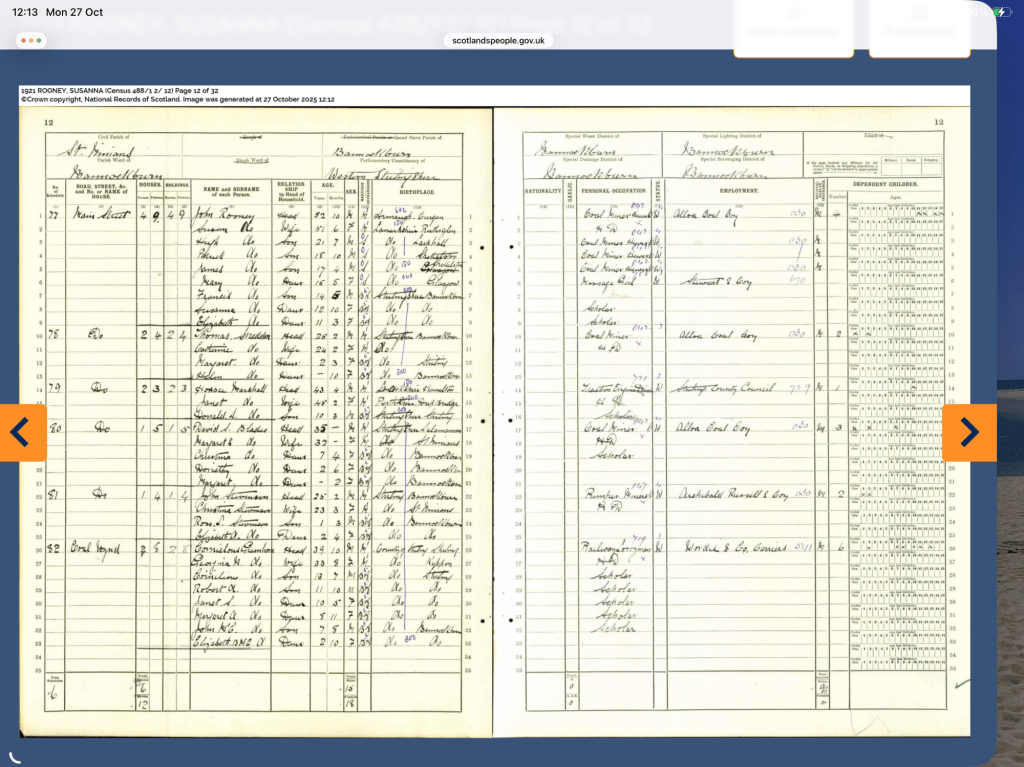Screen dimensions: 1024x767
Task: Click the scotlandspeople.gov.uk address bar
Action: click(x=498, y=40)
